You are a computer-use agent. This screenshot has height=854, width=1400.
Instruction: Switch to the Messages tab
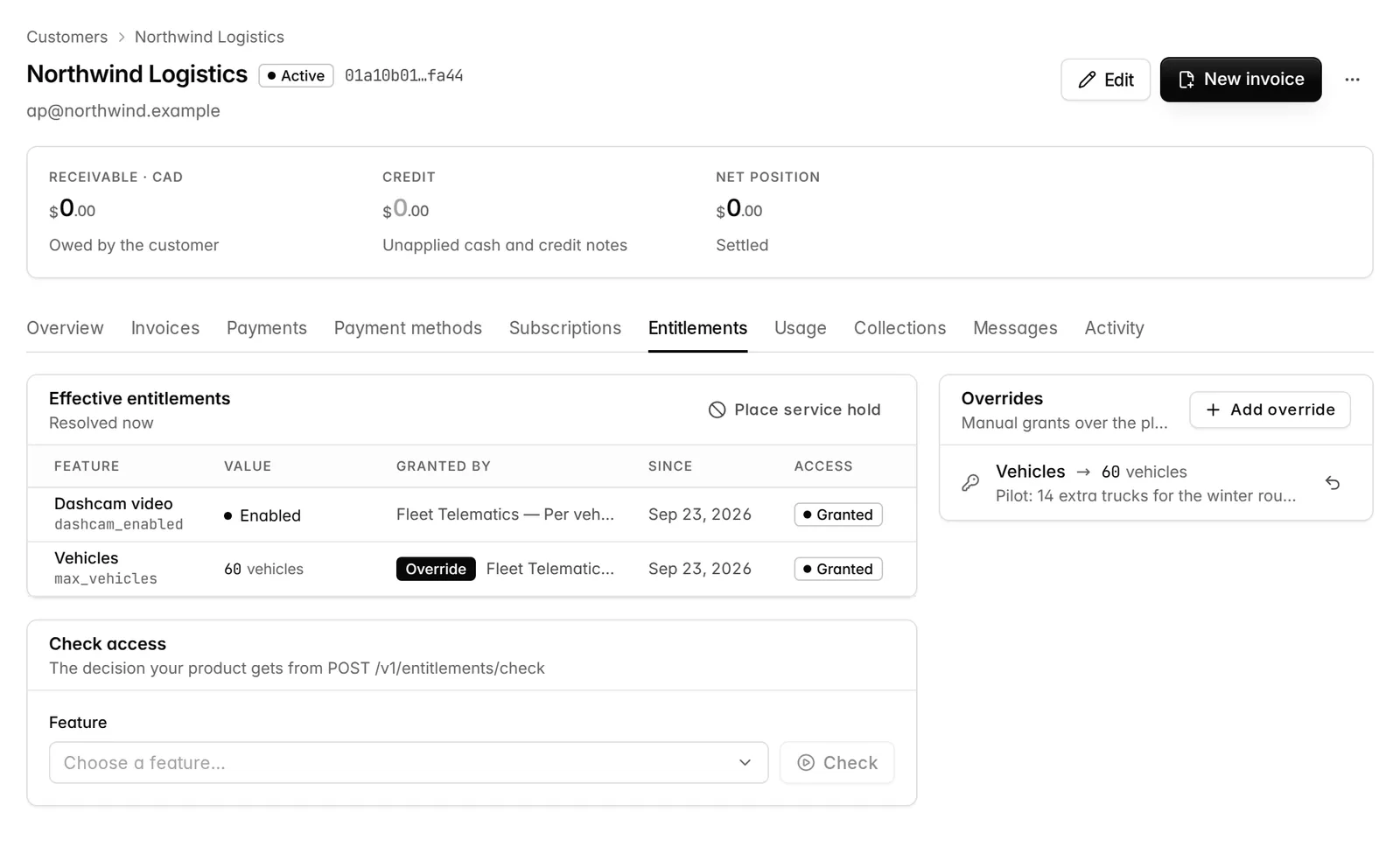click(x=1015, y=328)
